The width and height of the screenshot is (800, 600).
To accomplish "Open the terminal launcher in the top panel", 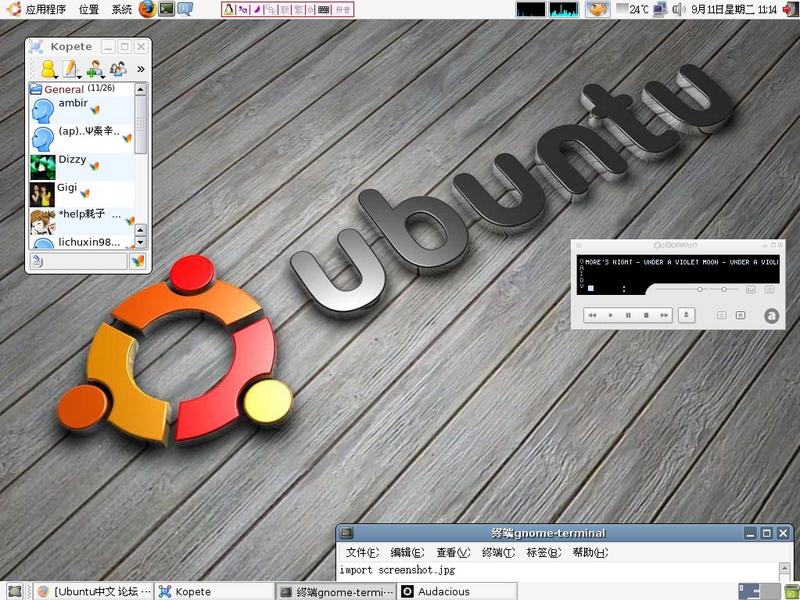I will pos(166,9).
